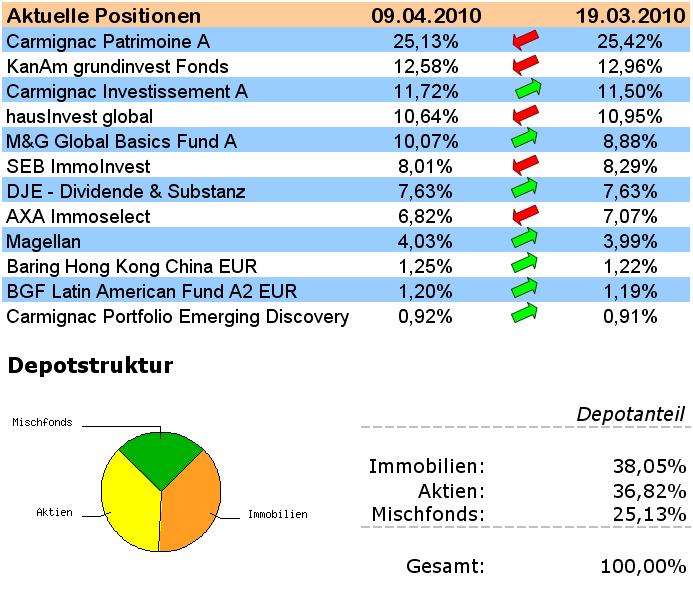Click the Depotstruktur heading
The height and width of the screenshot is (595, 693).
(x=91, y=366)
